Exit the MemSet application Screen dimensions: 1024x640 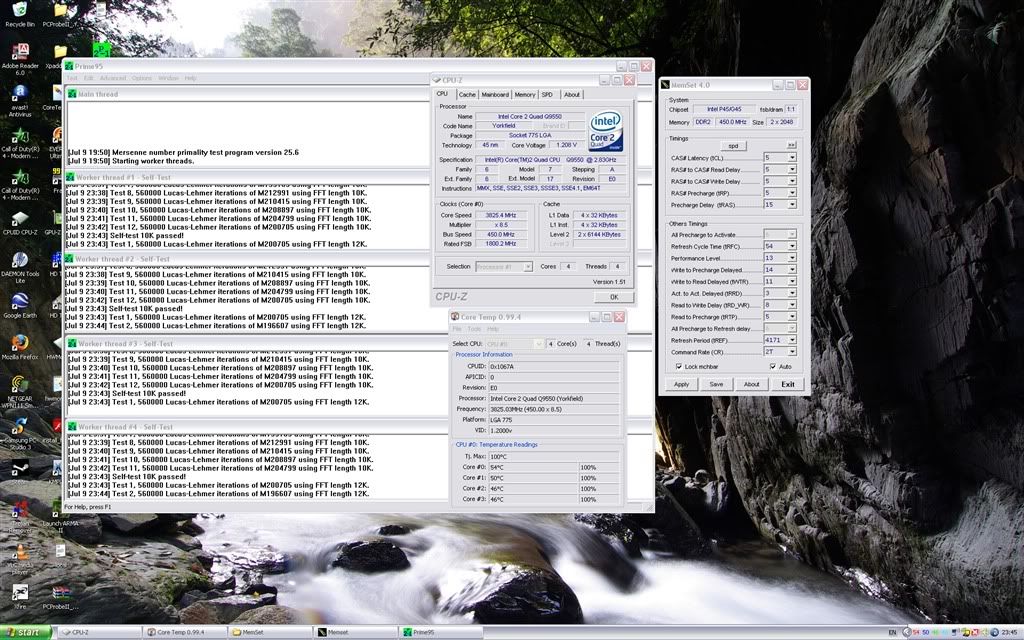point(788,385)
